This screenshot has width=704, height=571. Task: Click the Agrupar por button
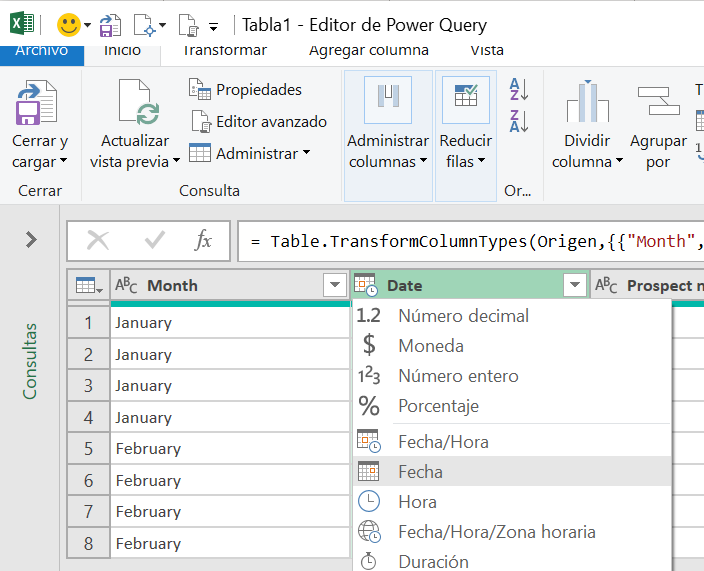[658, 128]
